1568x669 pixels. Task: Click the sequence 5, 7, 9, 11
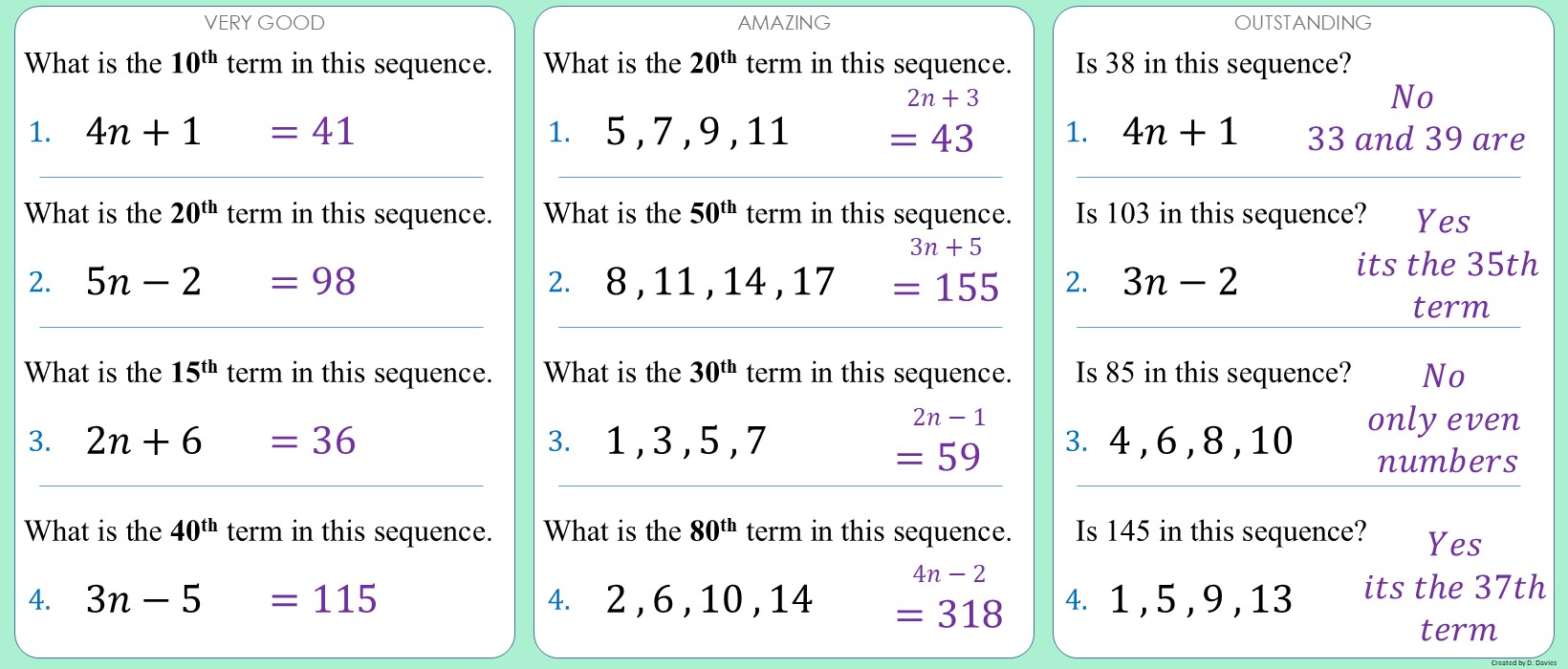pyautogui.click(x=697, y=132)
